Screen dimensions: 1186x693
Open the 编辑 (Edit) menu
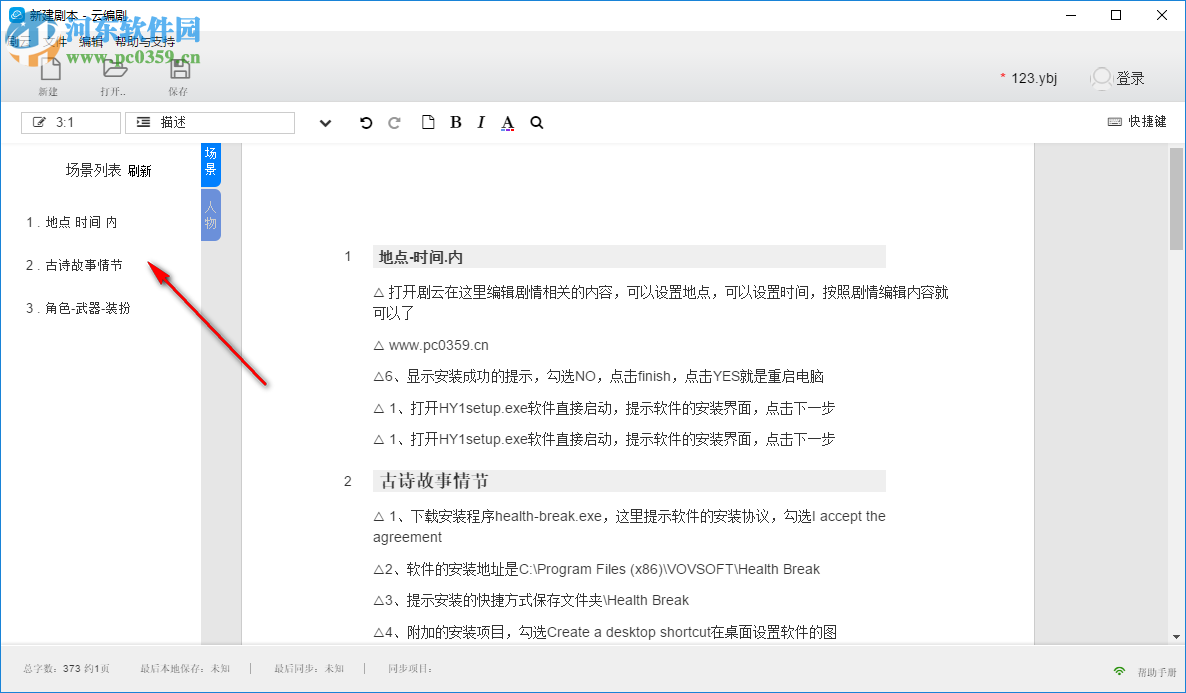click(x=90, y=42)
